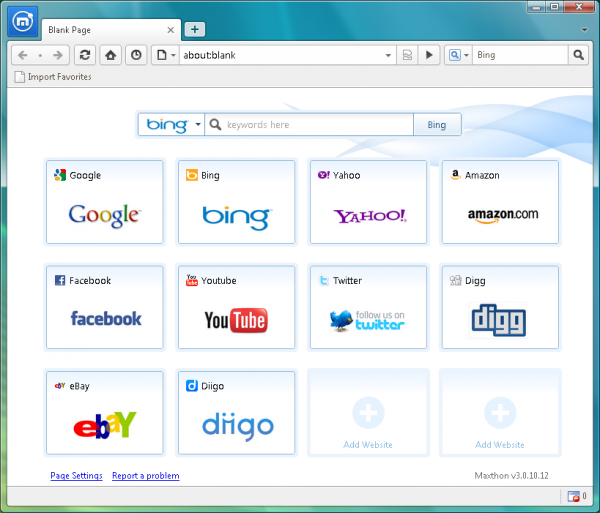Open the Amazon quick access tile
This screenshot has height=513, width=600.
500,202
